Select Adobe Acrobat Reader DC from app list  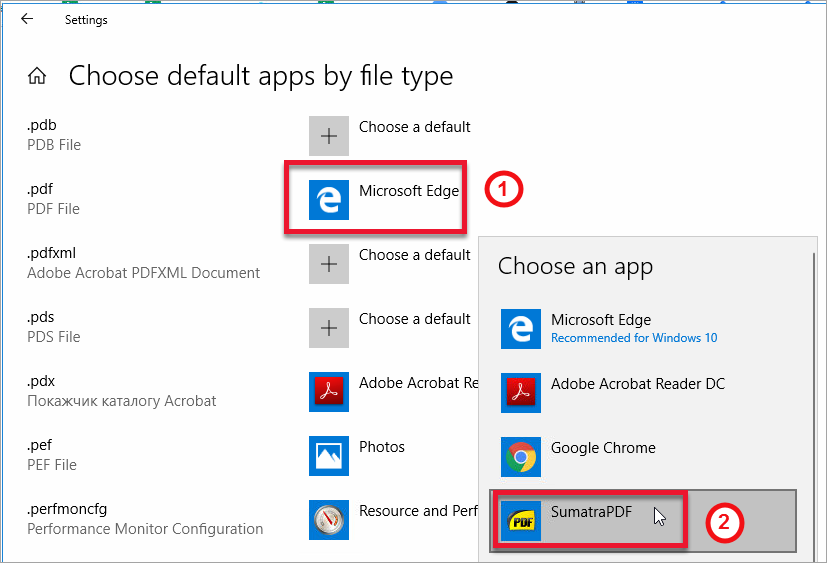tap(637, 384)
